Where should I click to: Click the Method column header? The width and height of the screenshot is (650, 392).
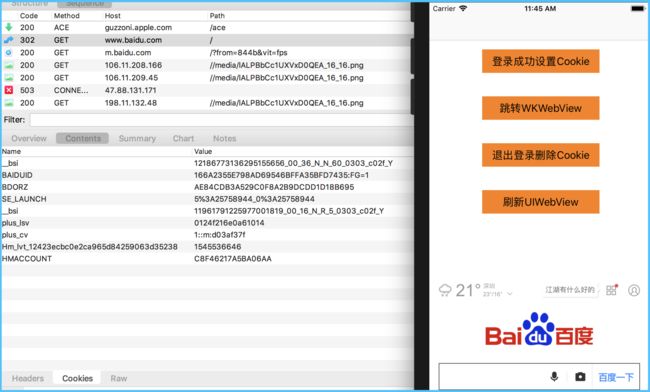click(66, 16)
